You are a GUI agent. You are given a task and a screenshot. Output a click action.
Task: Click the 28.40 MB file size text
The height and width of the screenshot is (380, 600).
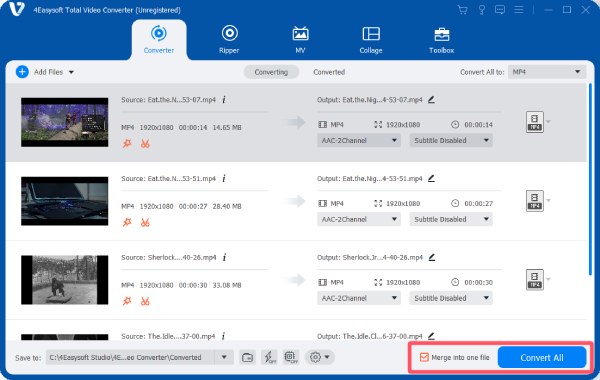coord(227,206)
